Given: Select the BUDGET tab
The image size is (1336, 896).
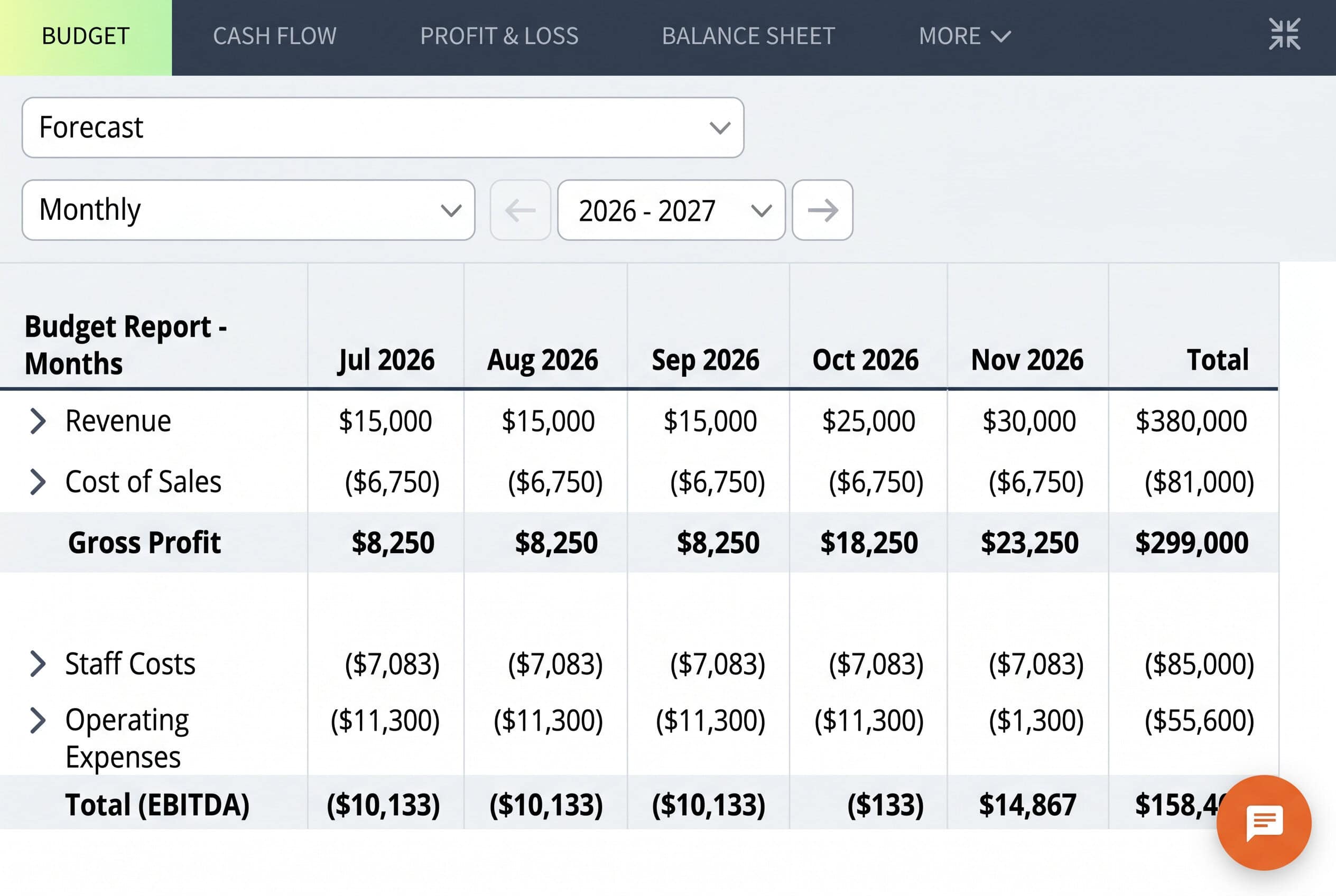Looking at the screenshot, I should click(x=86, y=37).
